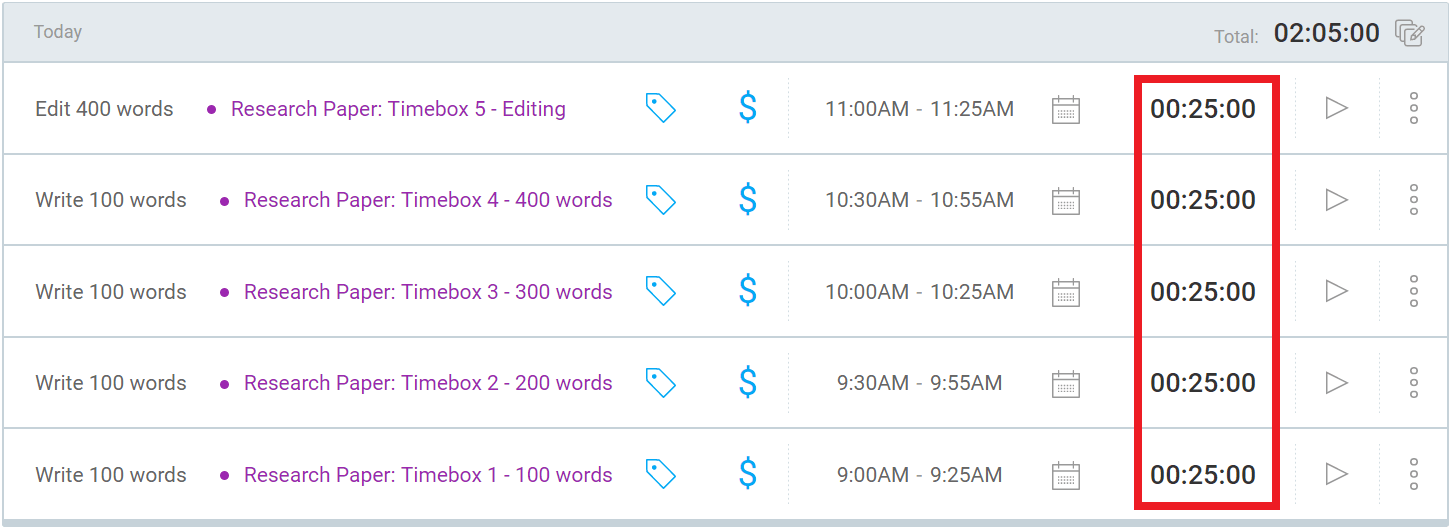1451x529 pixels.
Task: Open kebab menu for Timebox 1 entry
Action: click(1413, 474)
